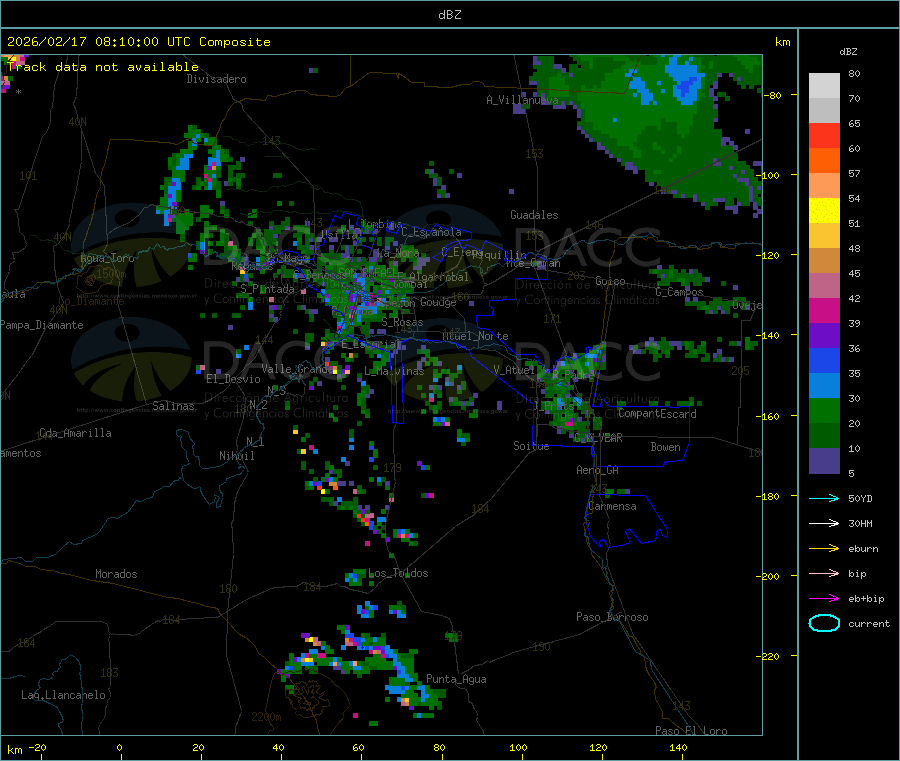Click the 'C_Campos' map label
The image size is (900, 761).
click(x=679, y=292)
